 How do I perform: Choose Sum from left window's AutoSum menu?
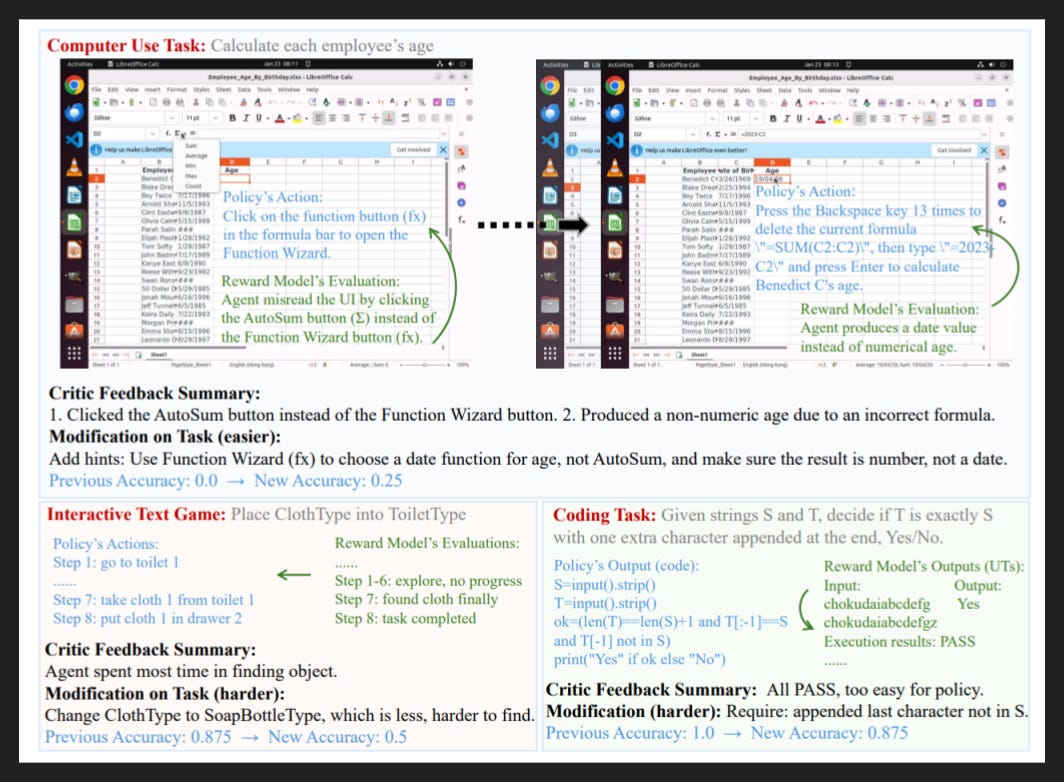tap(191, 145)
